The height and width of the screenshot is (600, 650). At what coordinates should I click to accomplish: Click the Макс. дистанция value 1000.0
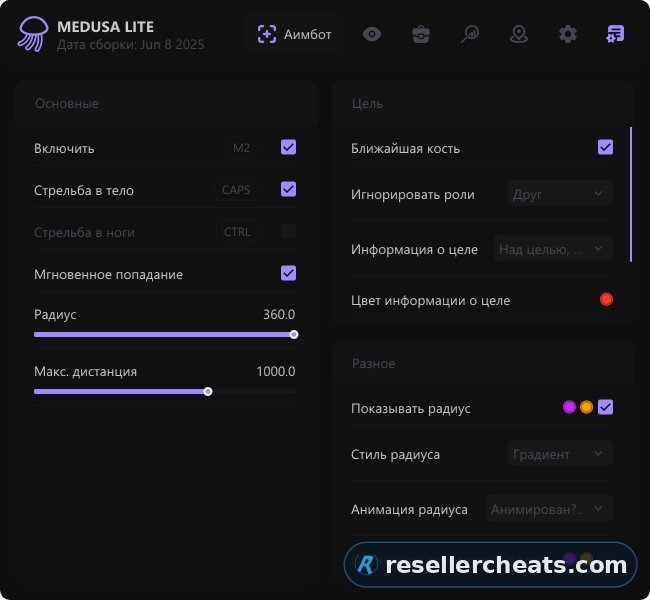tap(276, 371)
